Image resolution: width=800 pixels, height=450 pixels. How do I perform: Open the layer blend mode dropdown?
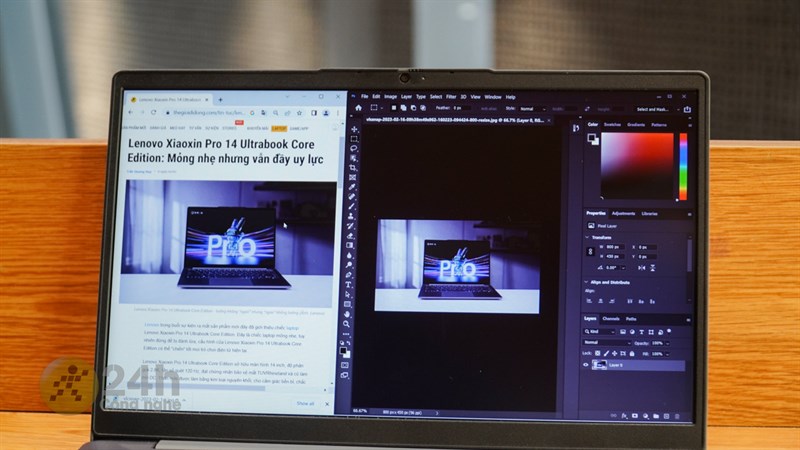click(x=607, y=342)
